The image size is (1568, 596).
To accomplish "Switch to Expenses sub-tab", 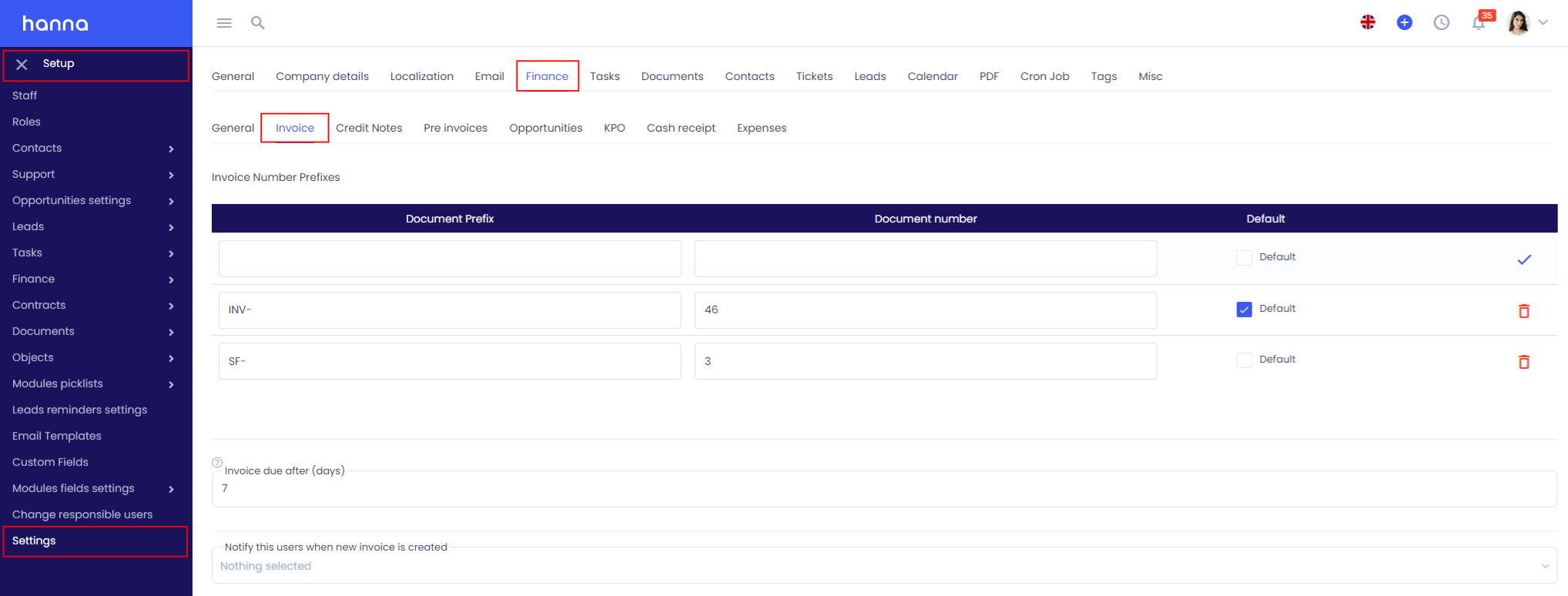I will coord(762,128).
